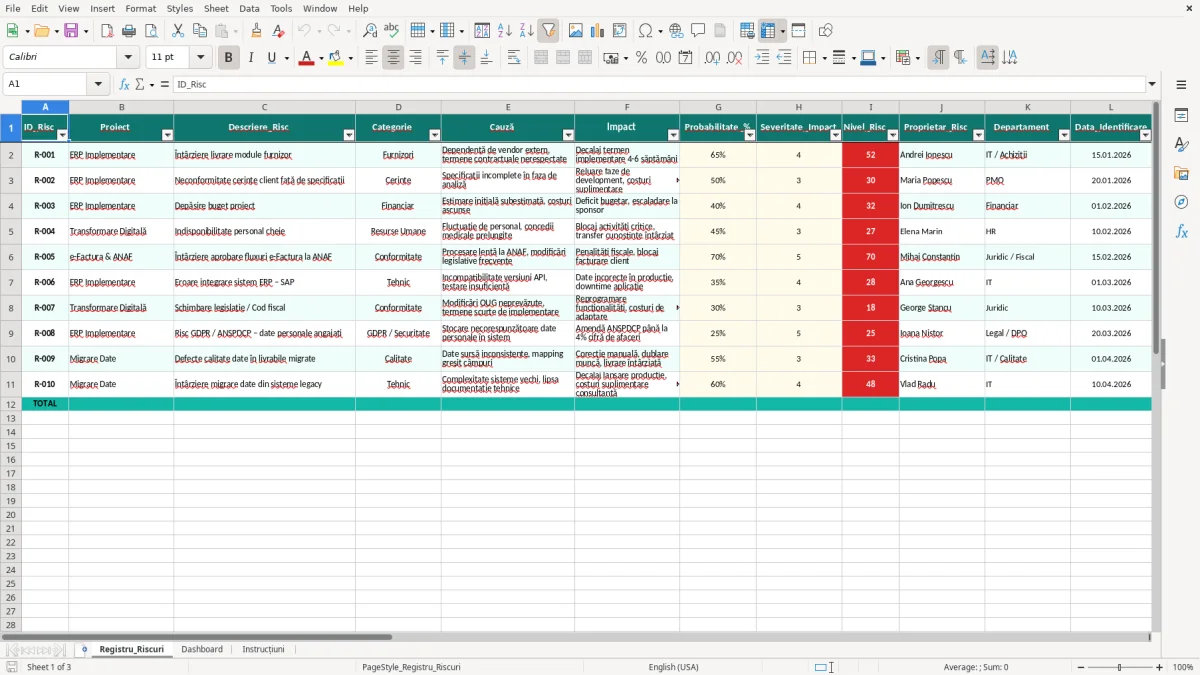This screenshot has width=1200, height=675.
Task: Open the sidebar Gallery panel
Action: [x=1181, y=174]
